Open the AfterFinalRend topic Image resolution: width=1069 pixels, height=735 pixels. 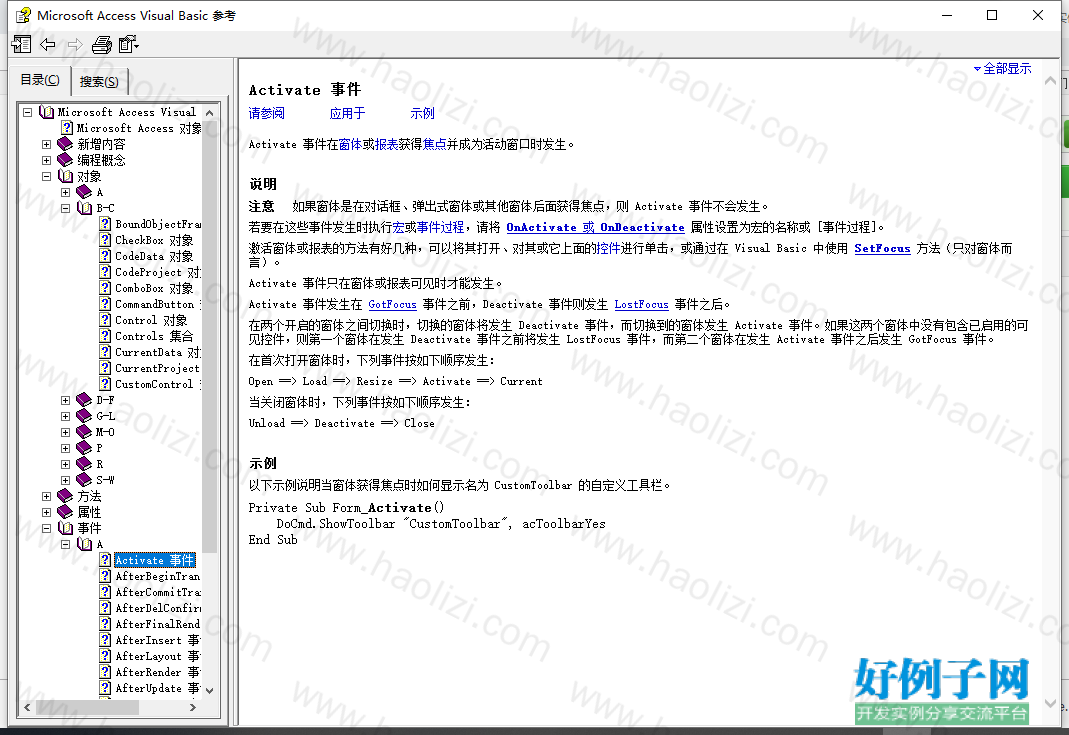157,624
